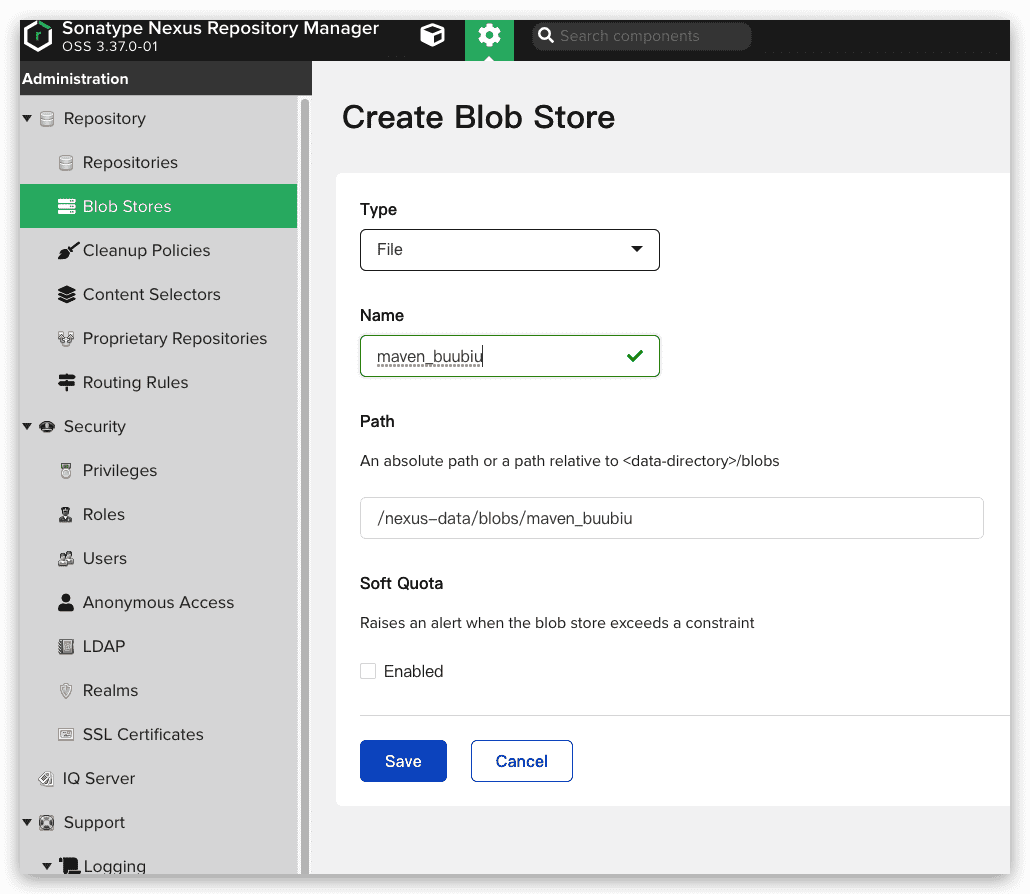Open the Type dropdown showing File
Image resolution: width=1030 pixels, height=894 pixels.
click(509, 250)
